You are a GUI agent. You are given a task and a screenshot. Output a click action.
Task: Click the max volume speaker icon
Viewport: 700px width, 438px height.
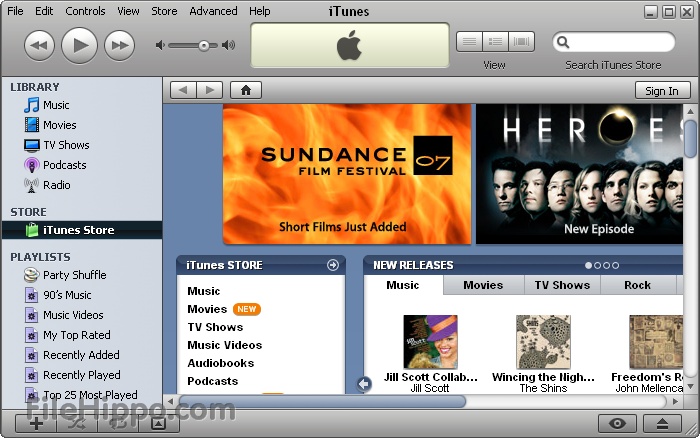click(229, 45)
